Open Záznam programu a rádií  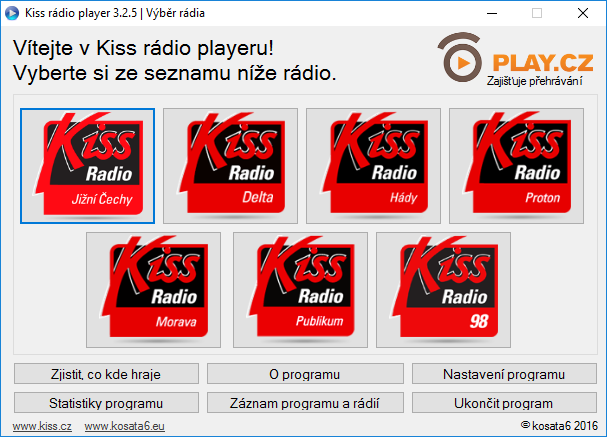(305, 403)
